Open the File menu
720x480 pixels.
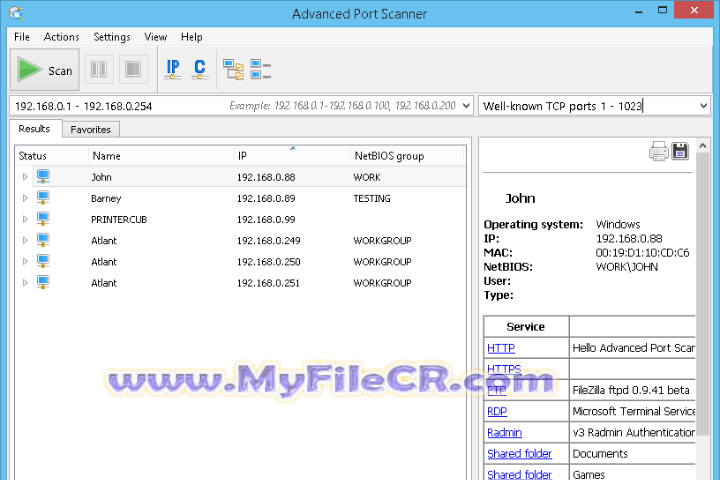[22, 37]
